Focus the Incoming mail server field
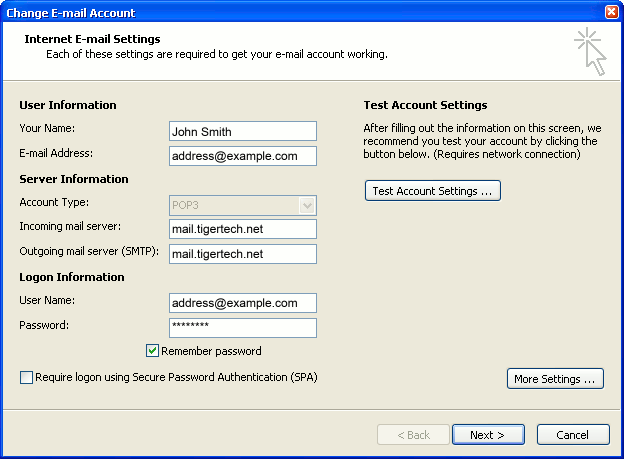Screen dimensions: 624x459 click(x=243, y=229)
